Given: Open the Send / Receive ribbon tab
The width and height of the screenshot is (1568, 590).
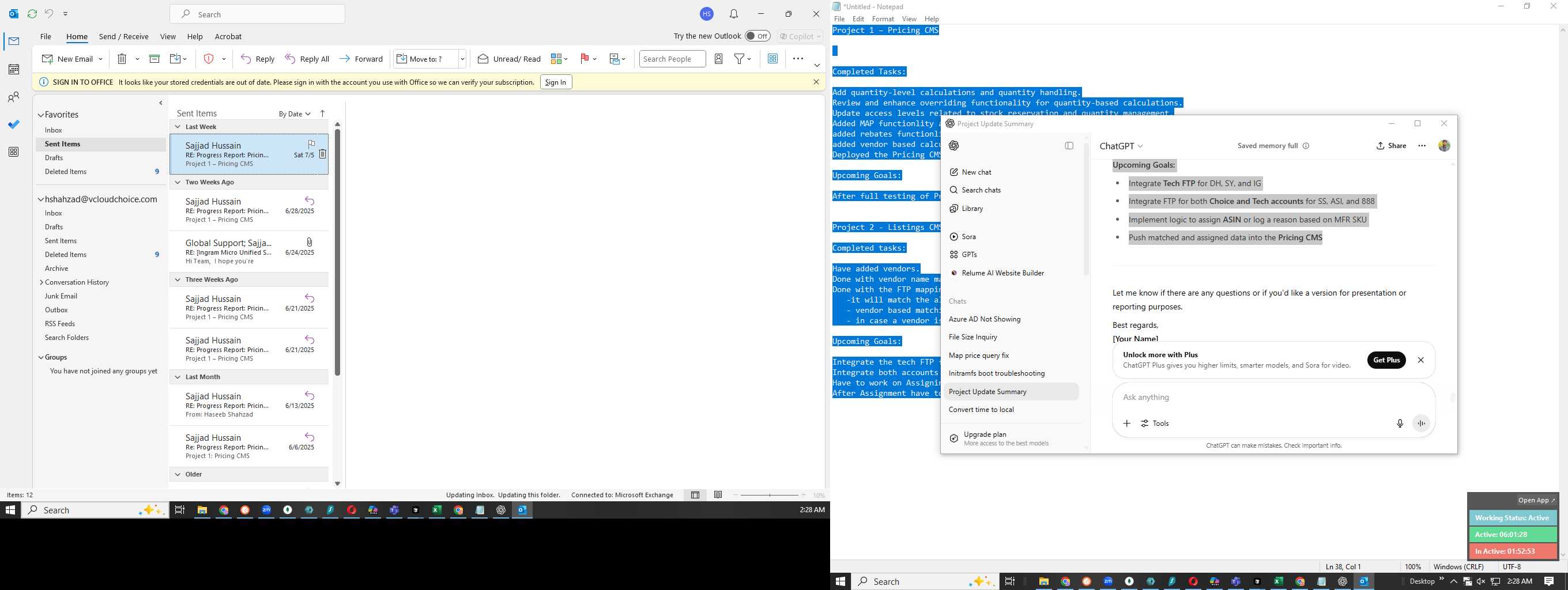Looking at the screenshot, I should click(x=123, y=36).
